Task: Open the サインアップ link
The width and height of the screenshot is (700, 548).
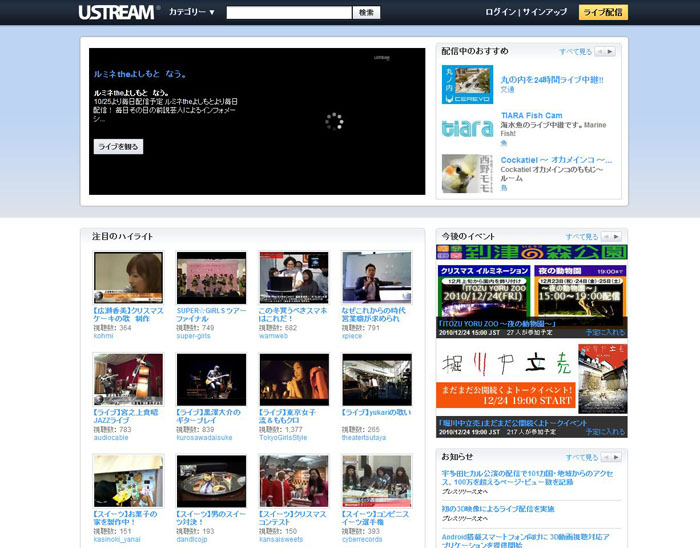Action: click(x=545, y=12)
